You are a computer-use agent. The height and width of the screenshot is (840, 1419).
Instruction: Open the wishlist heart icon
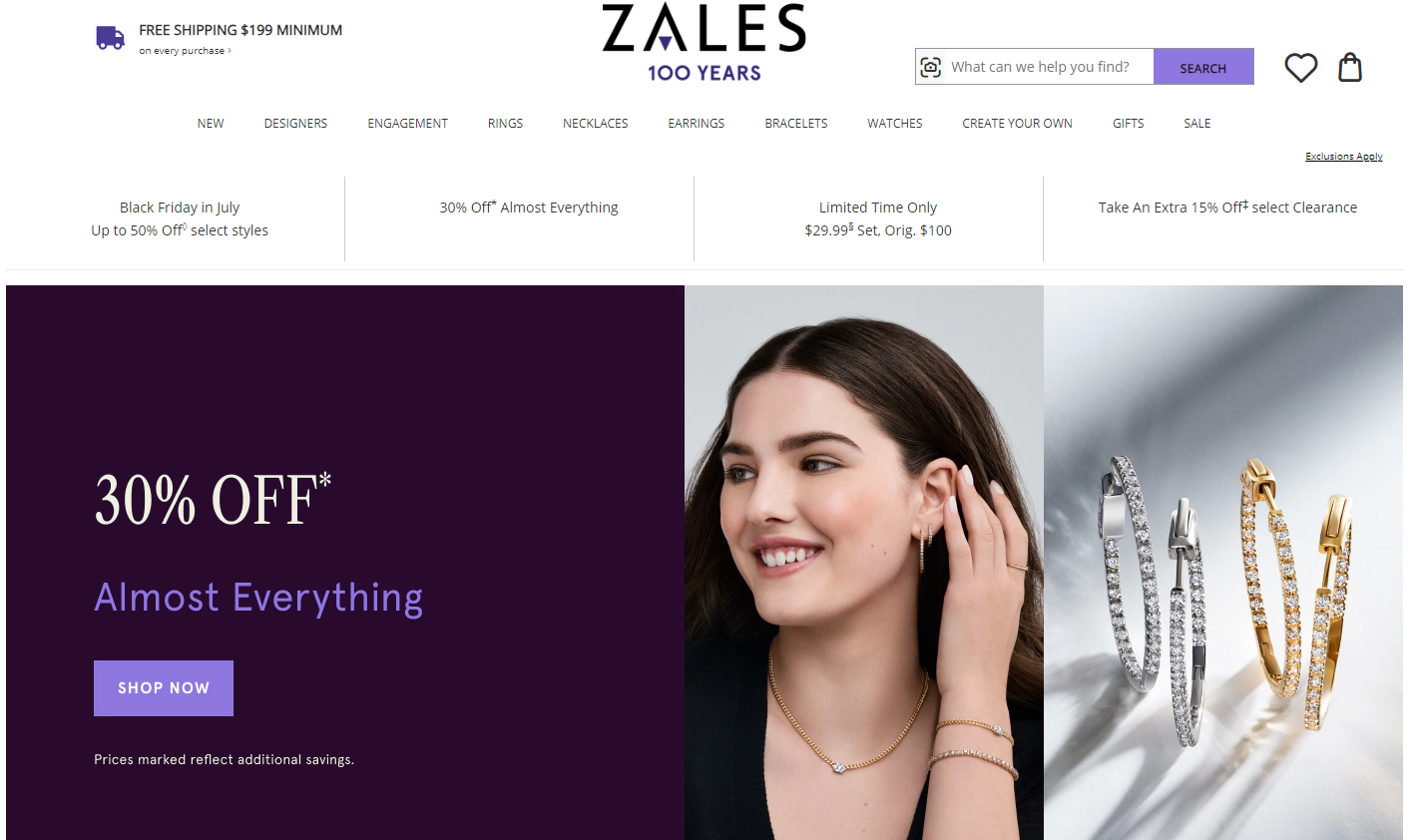[x=1301, y=68]
